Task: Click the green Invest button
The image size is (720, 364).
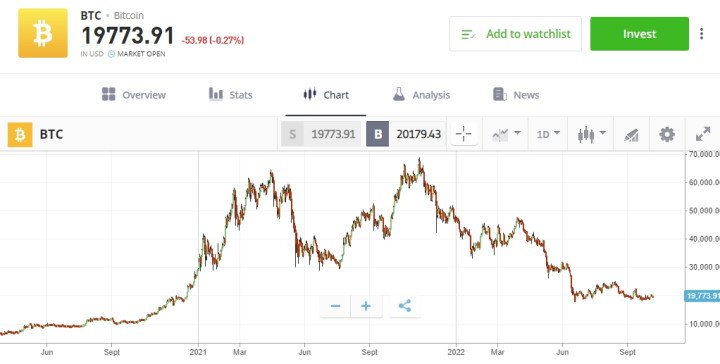Action: [x=639, y=34]
